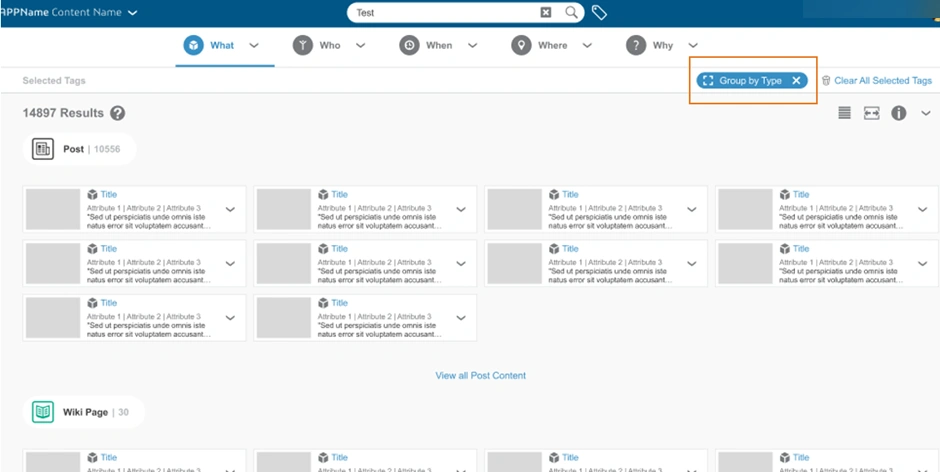
Task: Open the APPName Content Name dropdown
Action: (x=132, y=13)
